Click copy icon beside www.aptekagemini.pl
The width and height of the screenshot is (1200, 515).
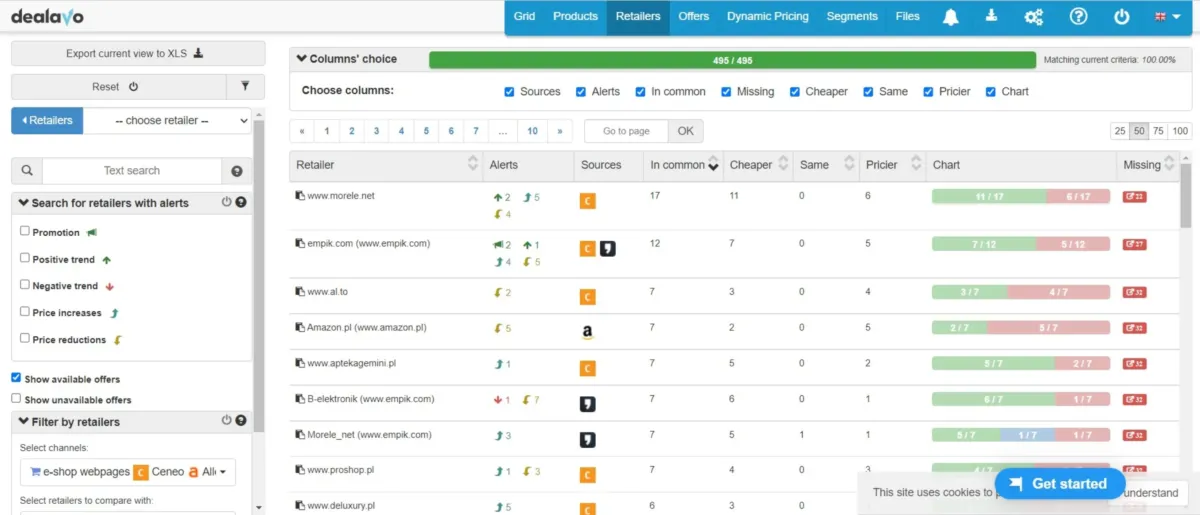point(300,363)
